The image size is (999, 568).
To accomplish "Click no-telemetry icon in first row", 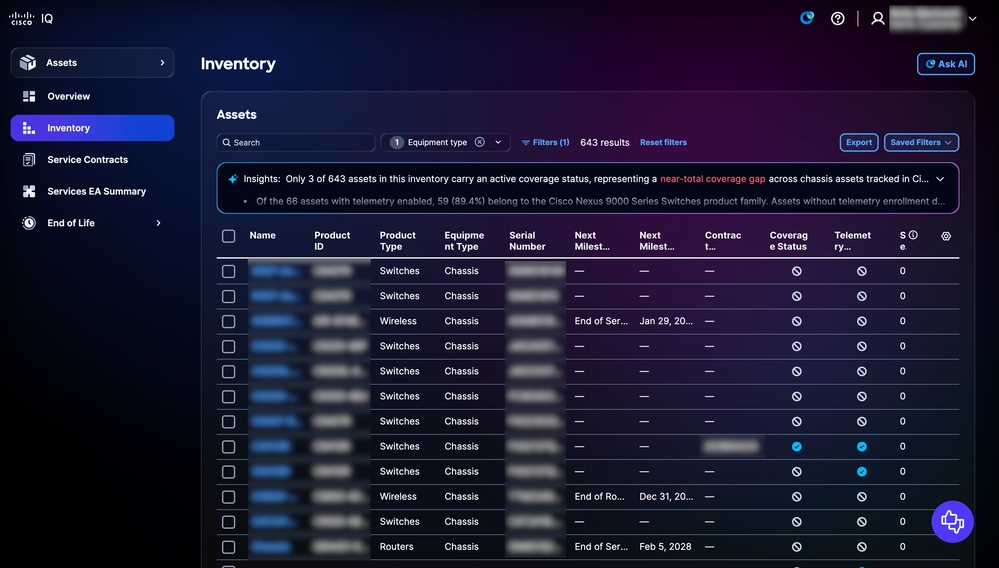I will pos(861,271).
